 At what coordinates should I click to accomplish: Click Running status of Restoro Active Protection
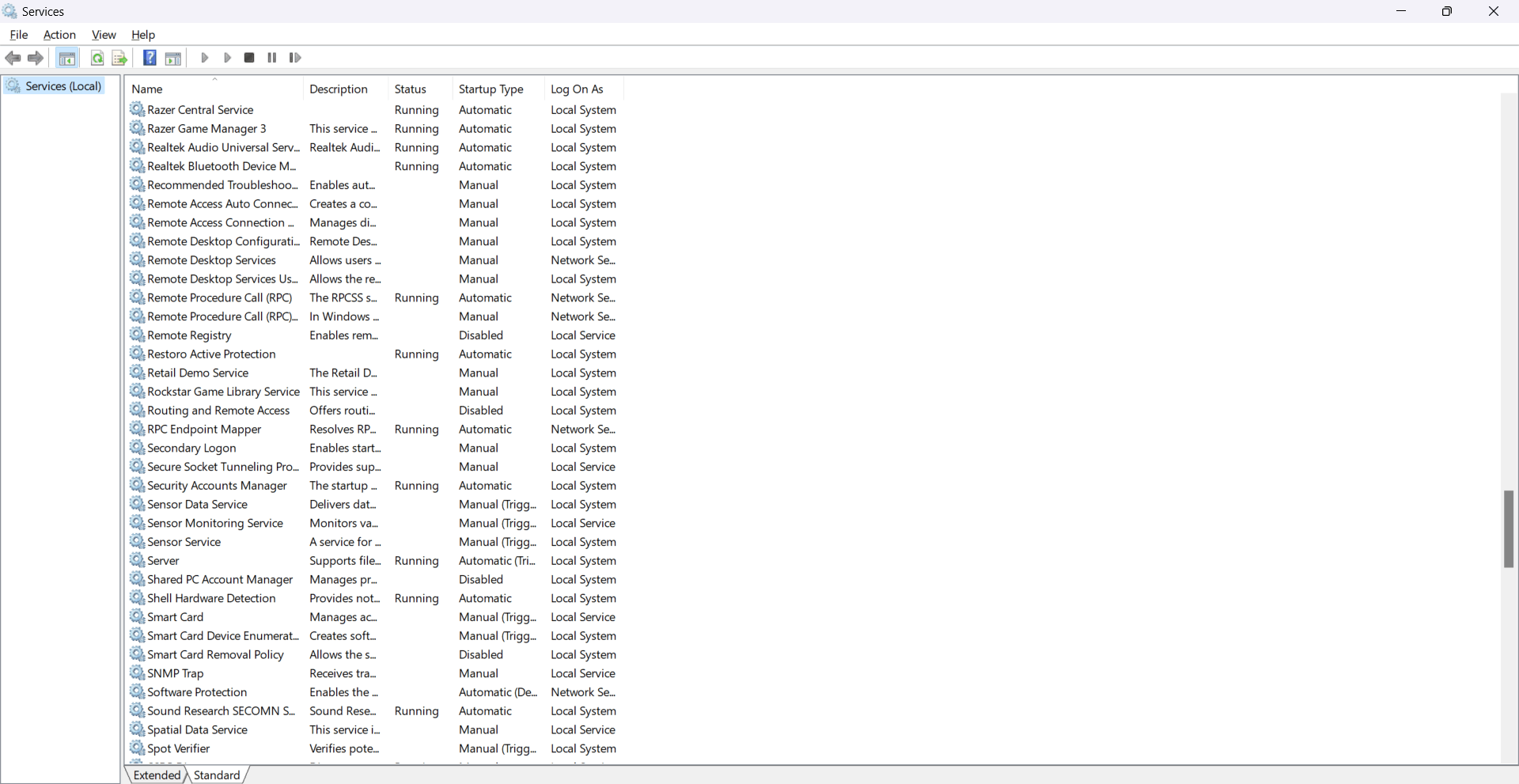(417, 354)
